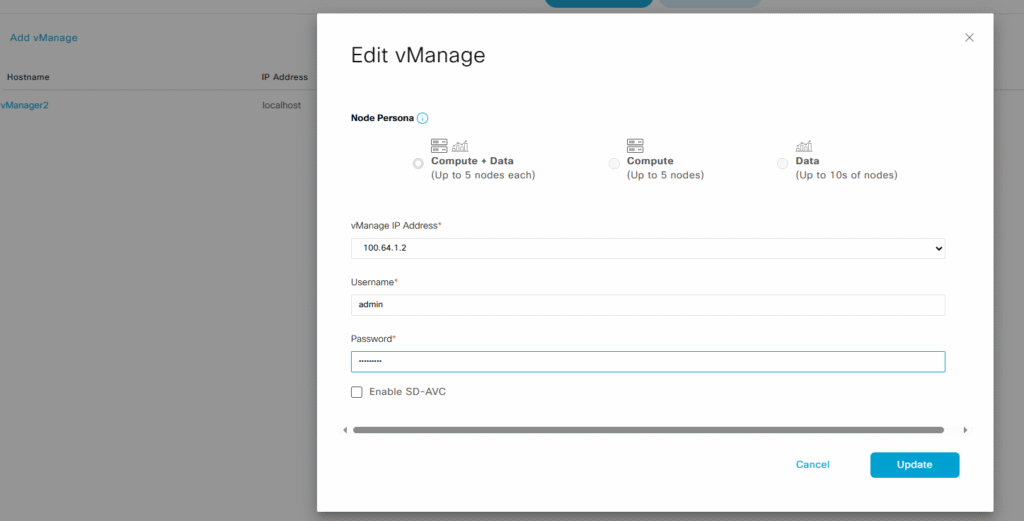1024x521 pixels.
Task: Close the Edit vManage dialog
Action: click(968, 38)
